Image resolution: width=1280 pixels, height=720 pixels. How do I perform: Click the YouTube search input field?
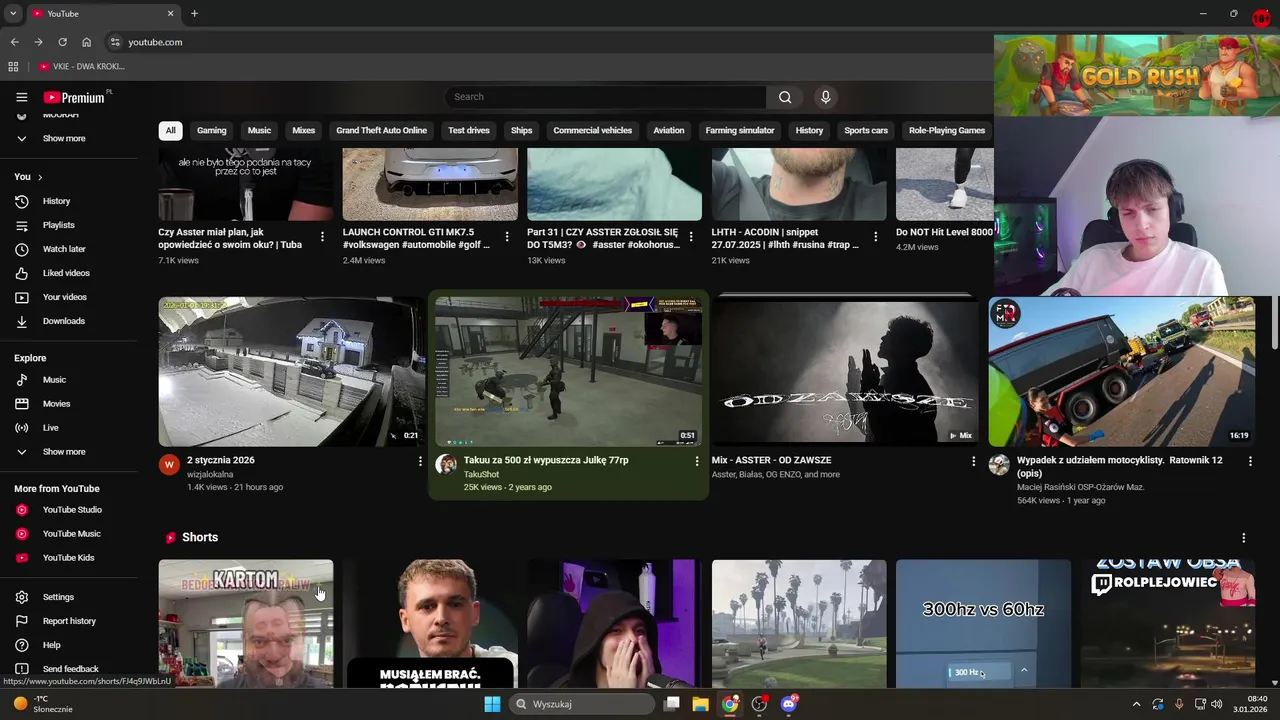pos(606,97)
